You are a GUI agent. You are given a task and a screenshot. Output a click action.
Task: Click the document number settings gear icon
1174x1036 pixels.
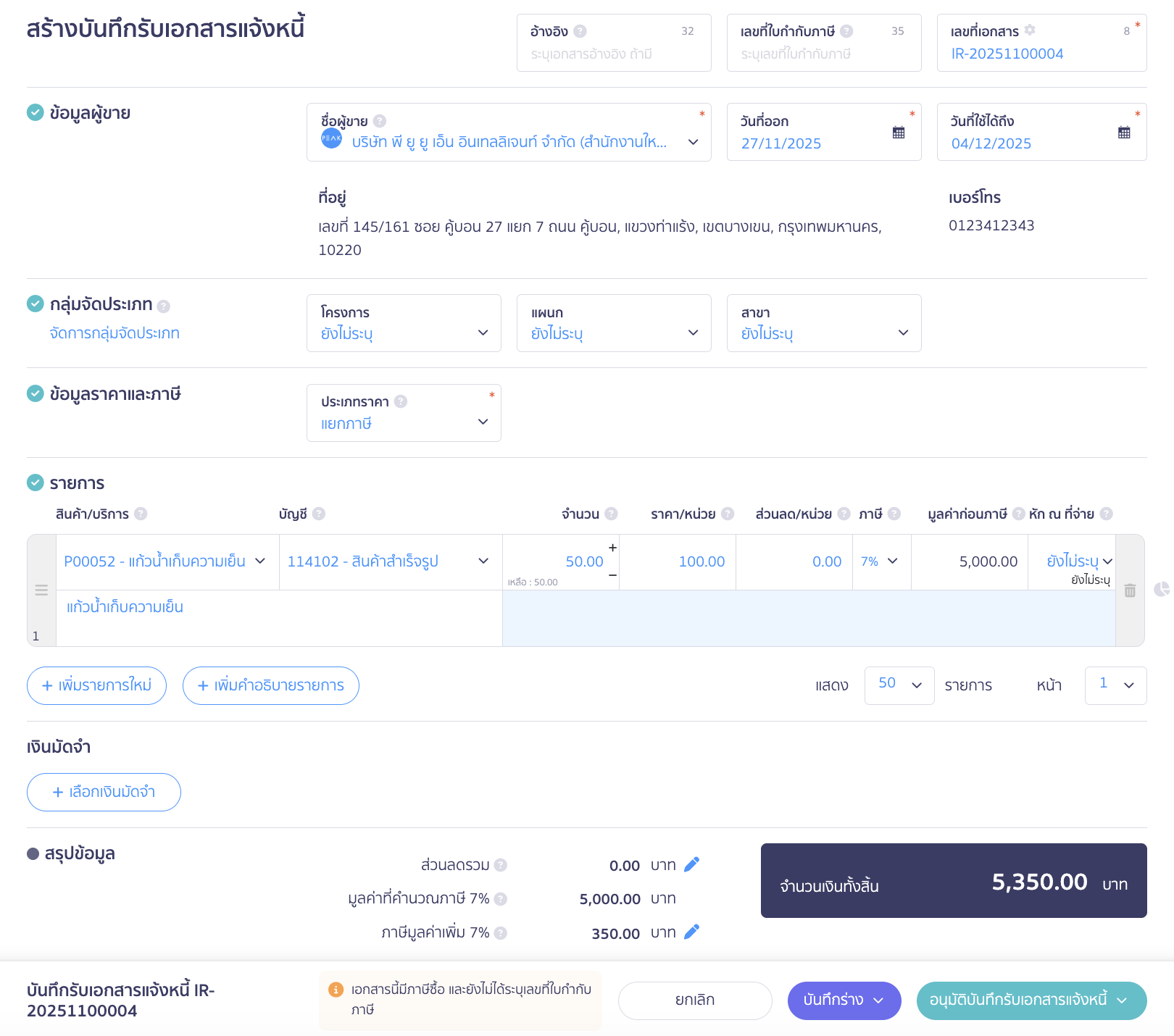click(x=1030, y=30)
